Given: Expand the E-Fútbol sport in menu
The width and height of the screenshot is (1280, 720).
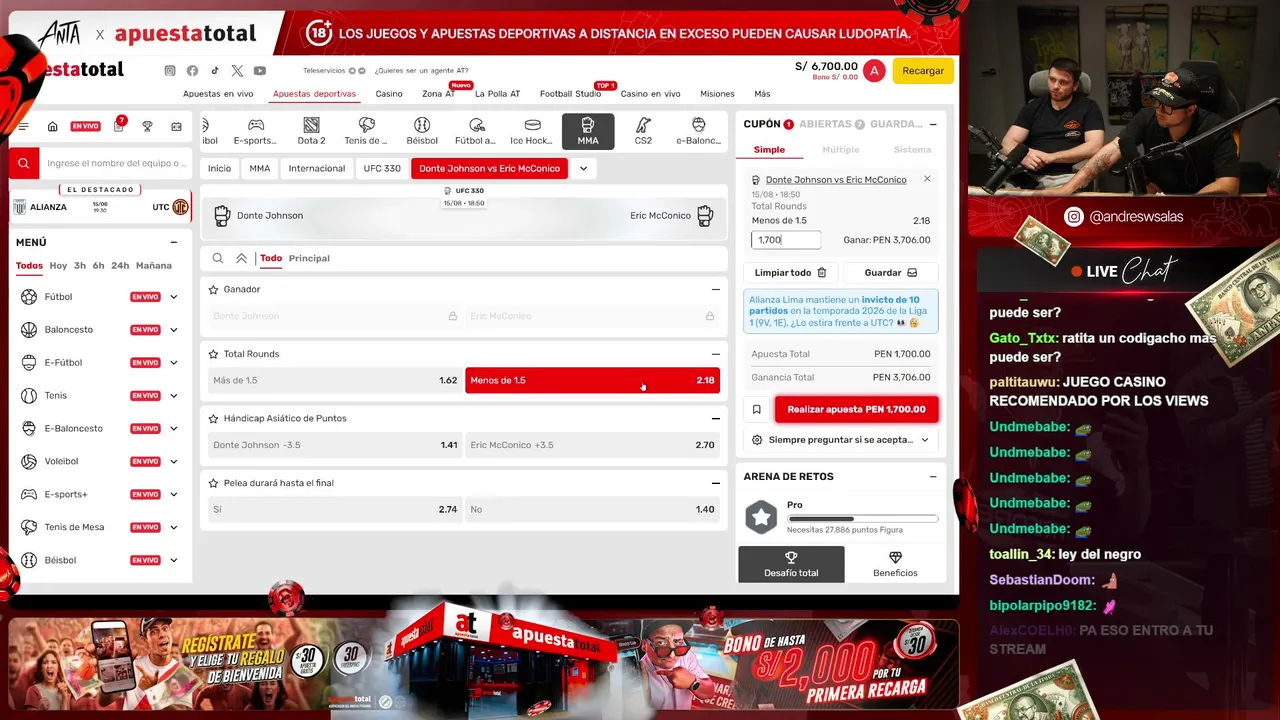Looking at the screenshot, I should tap(174, 363).
